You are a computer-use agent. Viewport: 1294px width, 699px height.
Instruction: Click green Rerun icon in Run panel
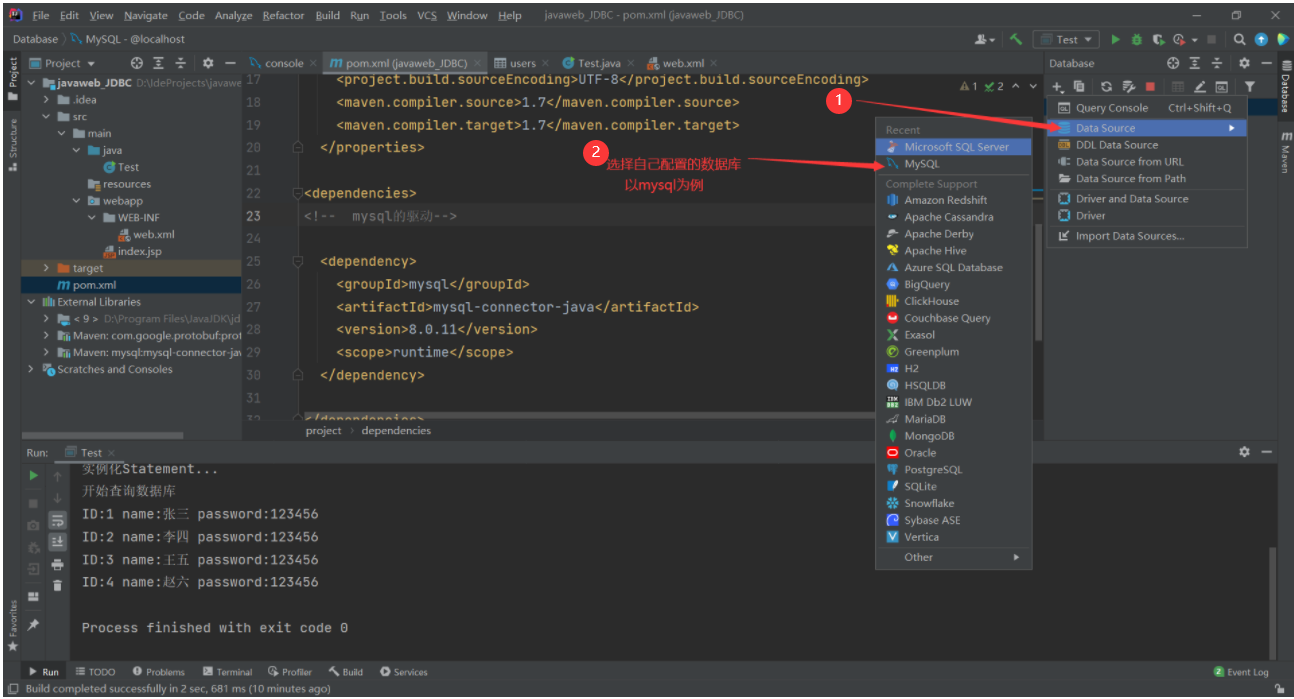click(x=34, y=476)
